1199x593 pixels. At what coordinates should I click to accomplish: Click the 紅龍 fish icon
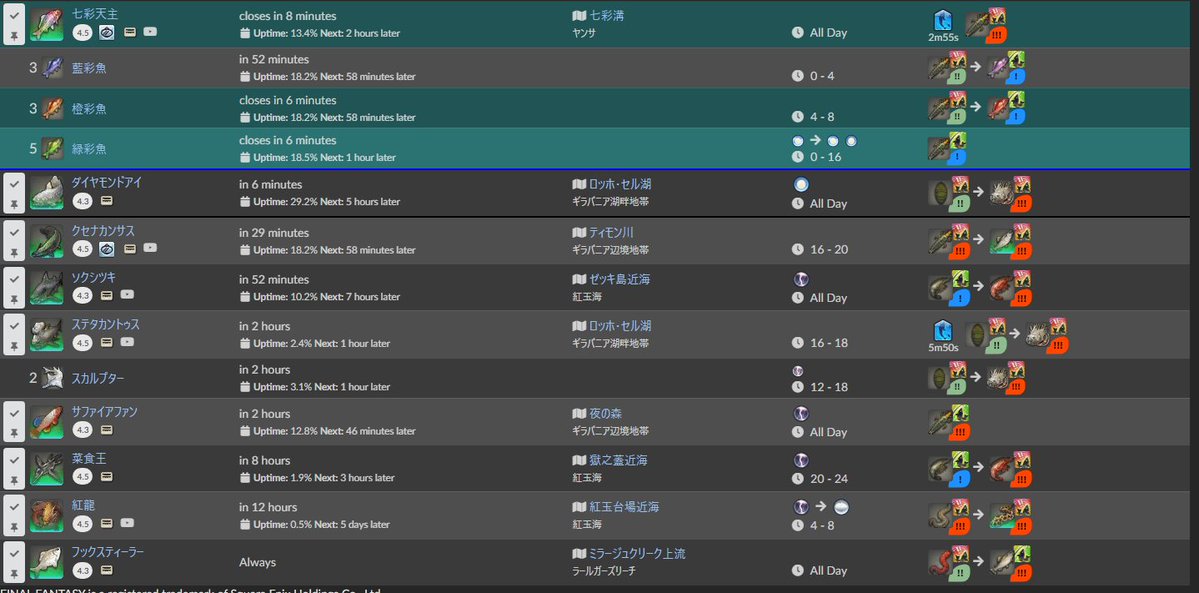pos(47,515)
